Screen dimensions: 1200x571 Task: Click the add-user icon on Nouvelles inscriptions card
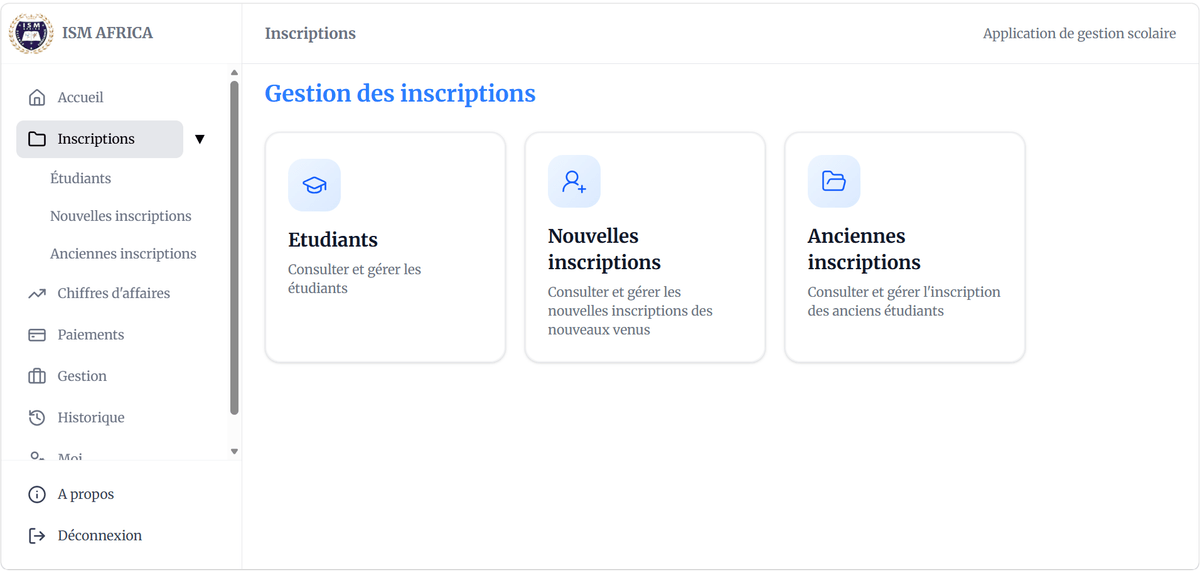(x=574, y=181)
